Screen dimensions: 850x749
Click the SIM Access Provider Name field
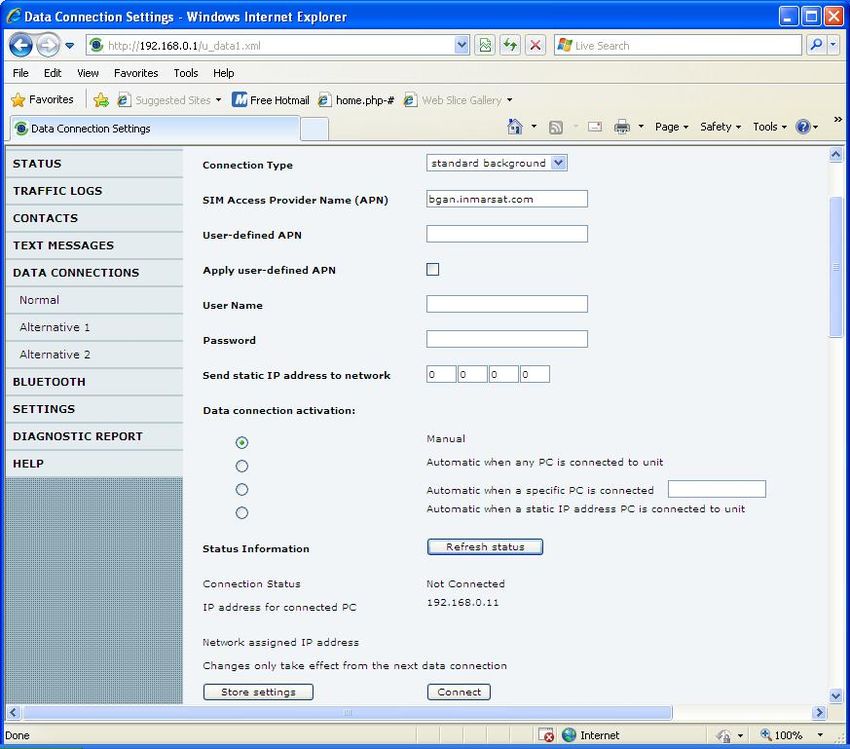click(507, 199)
